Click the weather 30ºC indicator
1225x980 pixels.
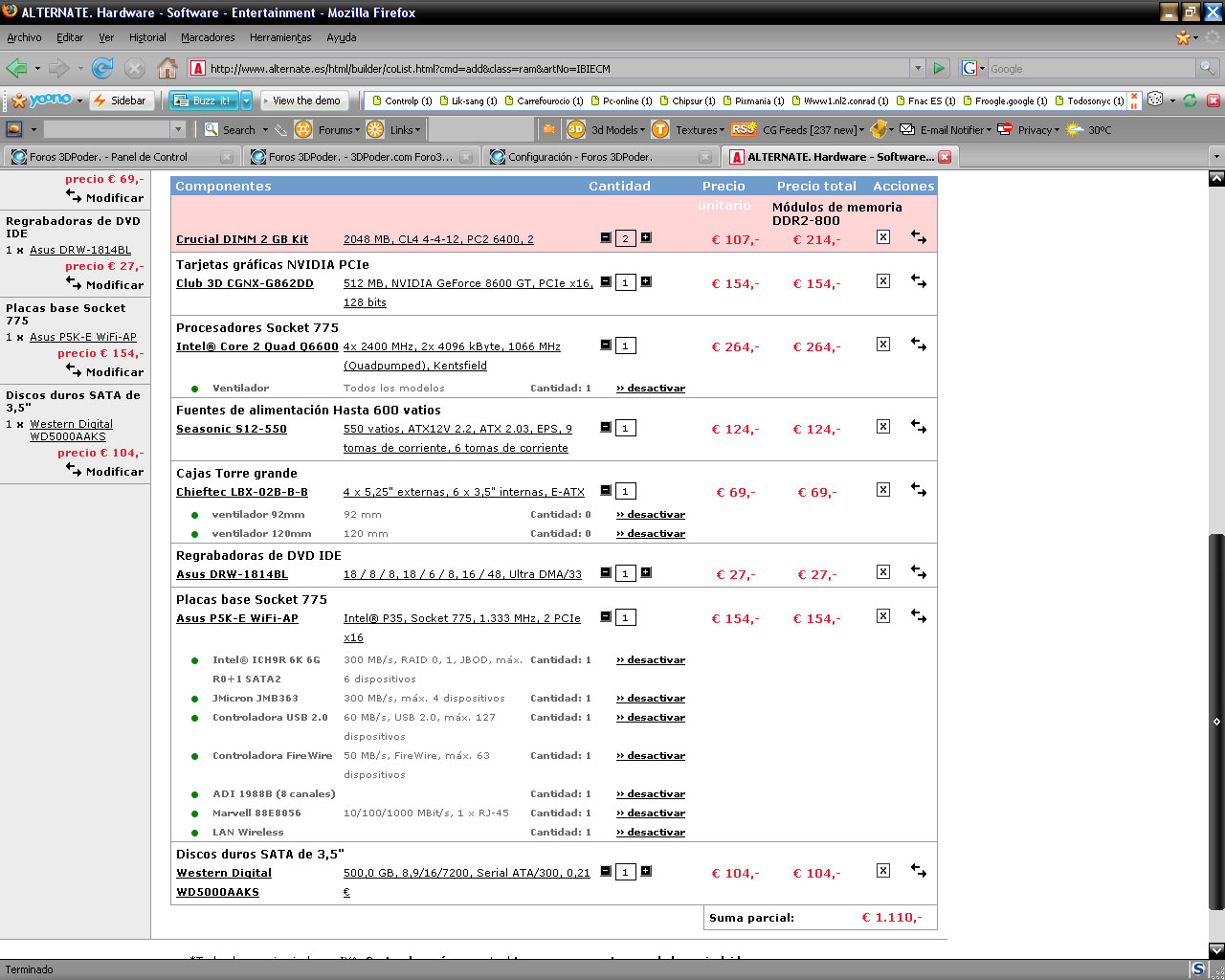pyautogui.click(x=1089, y=129)
